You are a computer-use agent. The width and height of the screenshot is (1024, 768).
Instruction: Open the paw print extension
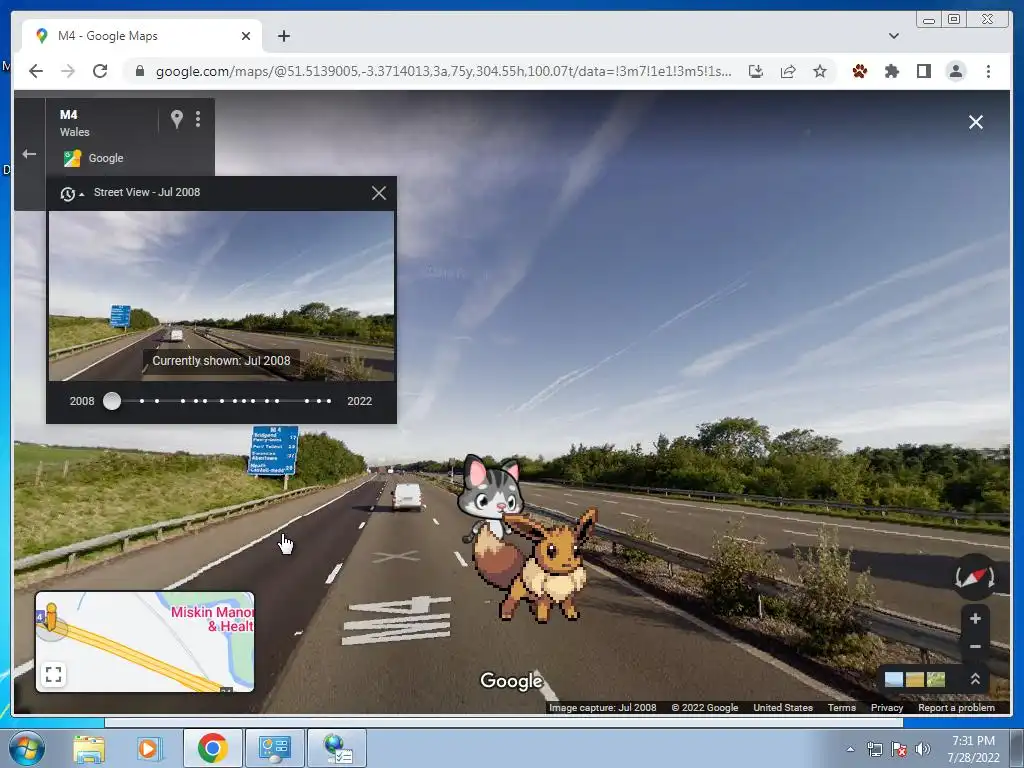[859, 71]
